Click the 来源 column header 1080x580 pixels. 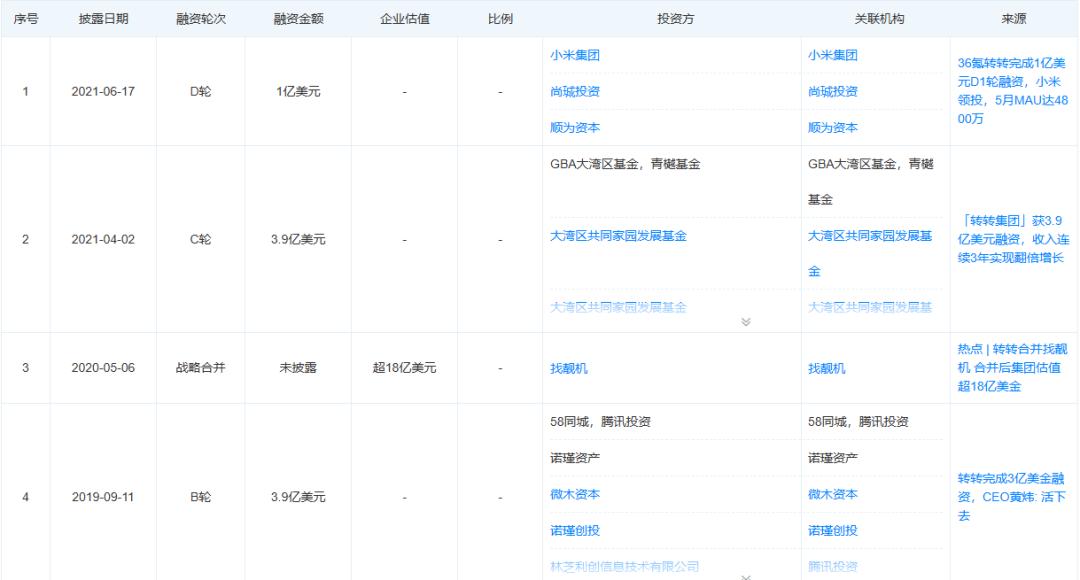1013,19
